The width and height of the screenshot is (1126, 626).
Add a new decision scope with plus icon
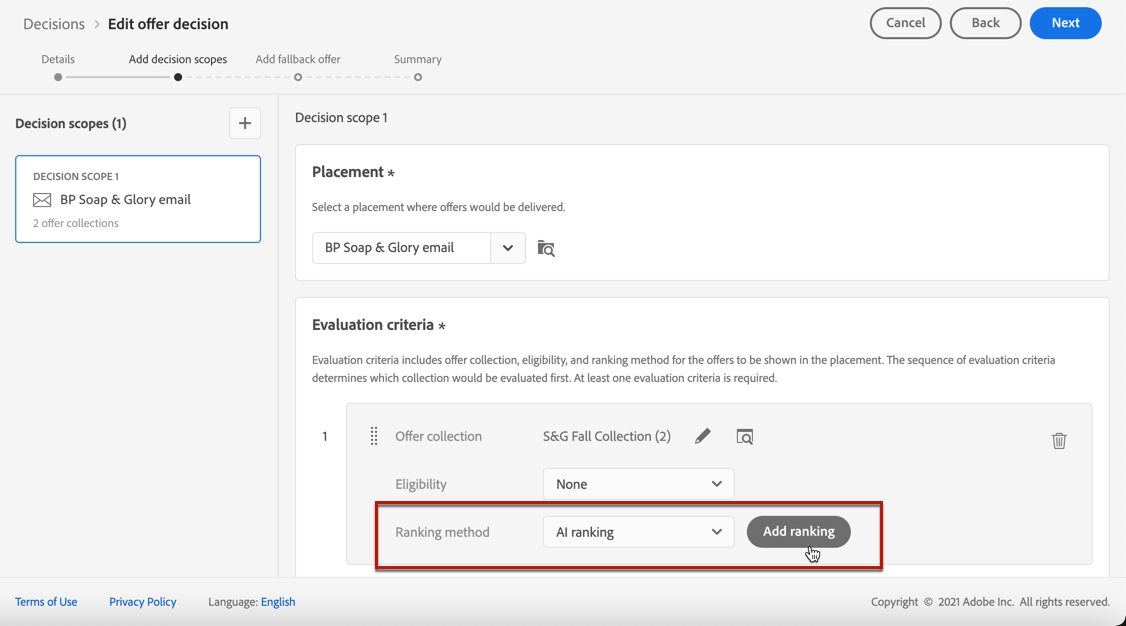pos(245,123)
